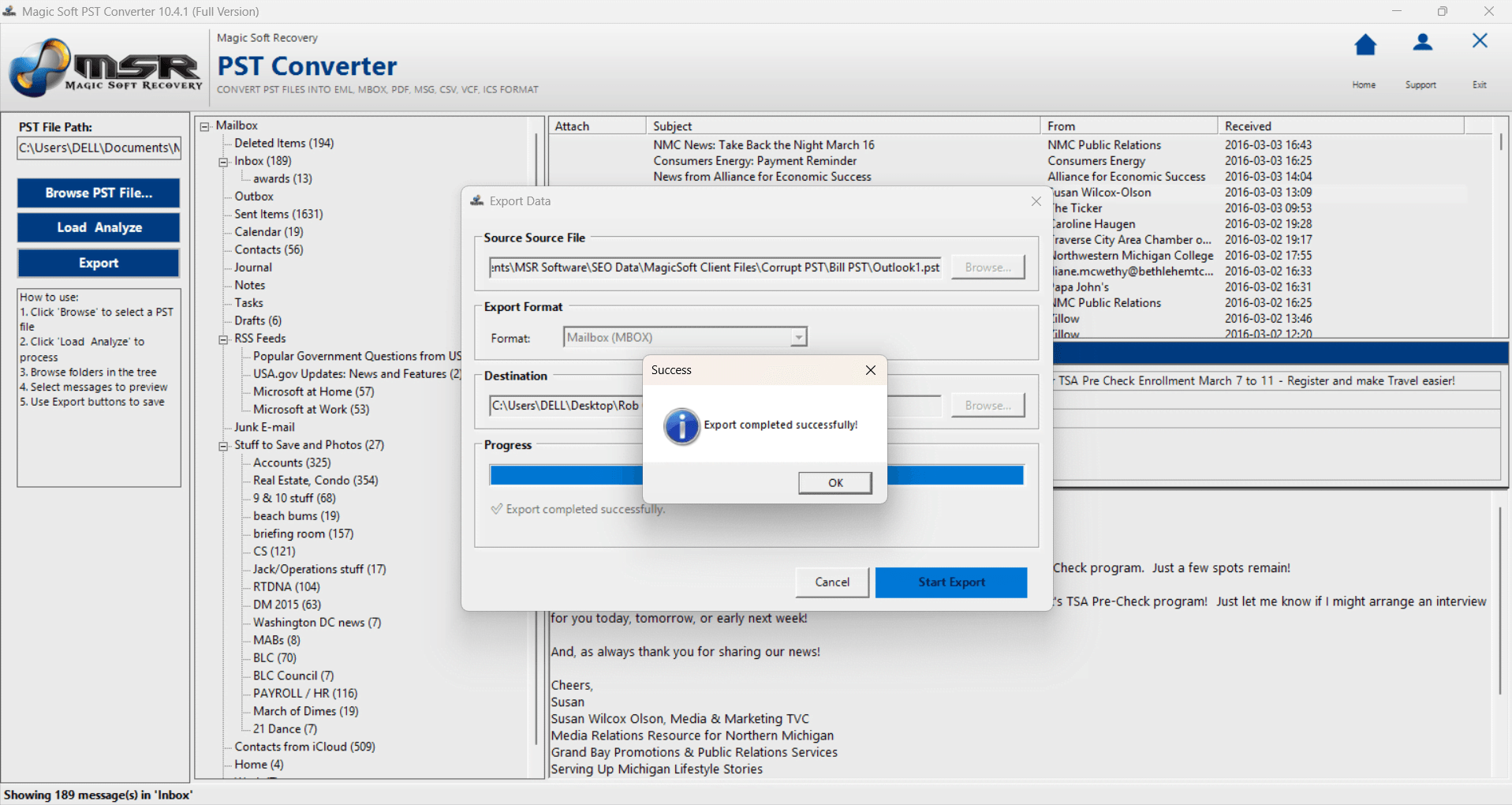
Task: Click the message list vertical scrollbar
Action: 1501,142
